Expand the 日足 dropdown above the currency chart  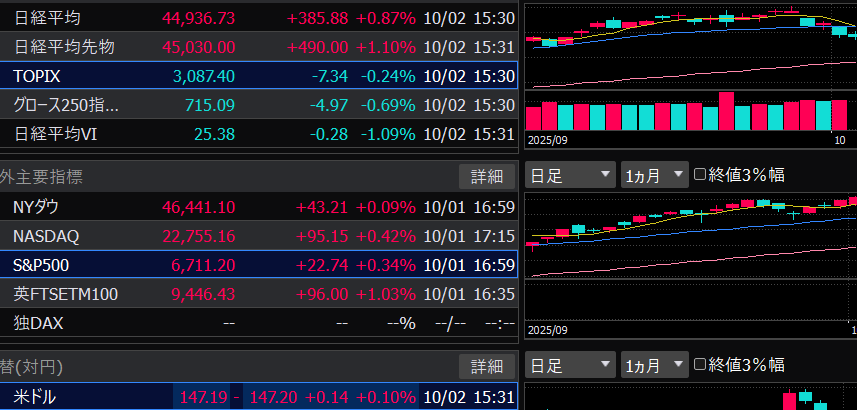[569, 365]
